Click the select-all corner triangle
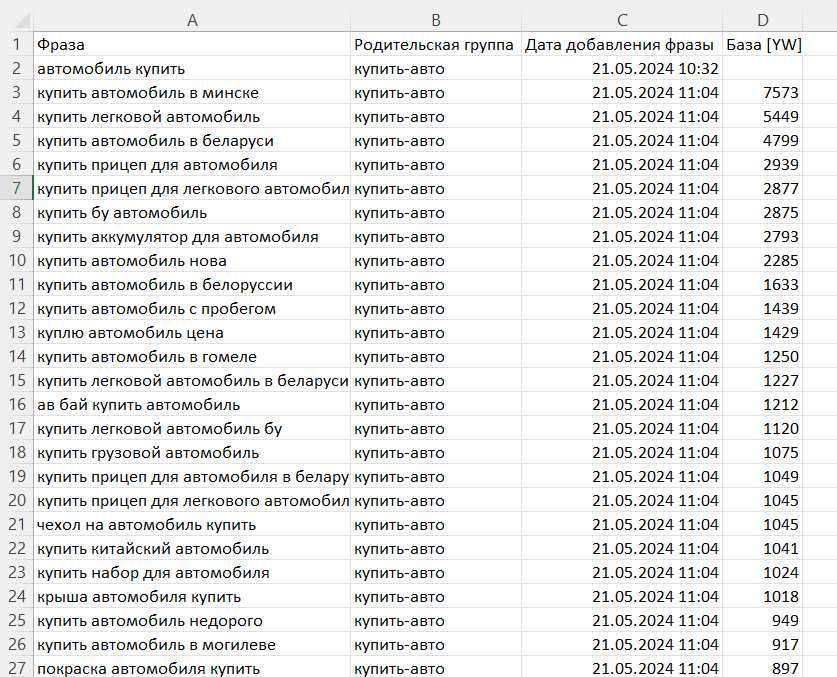Image resolution: width=837 pixels, height=677 pixels. (x=20, y=20)
